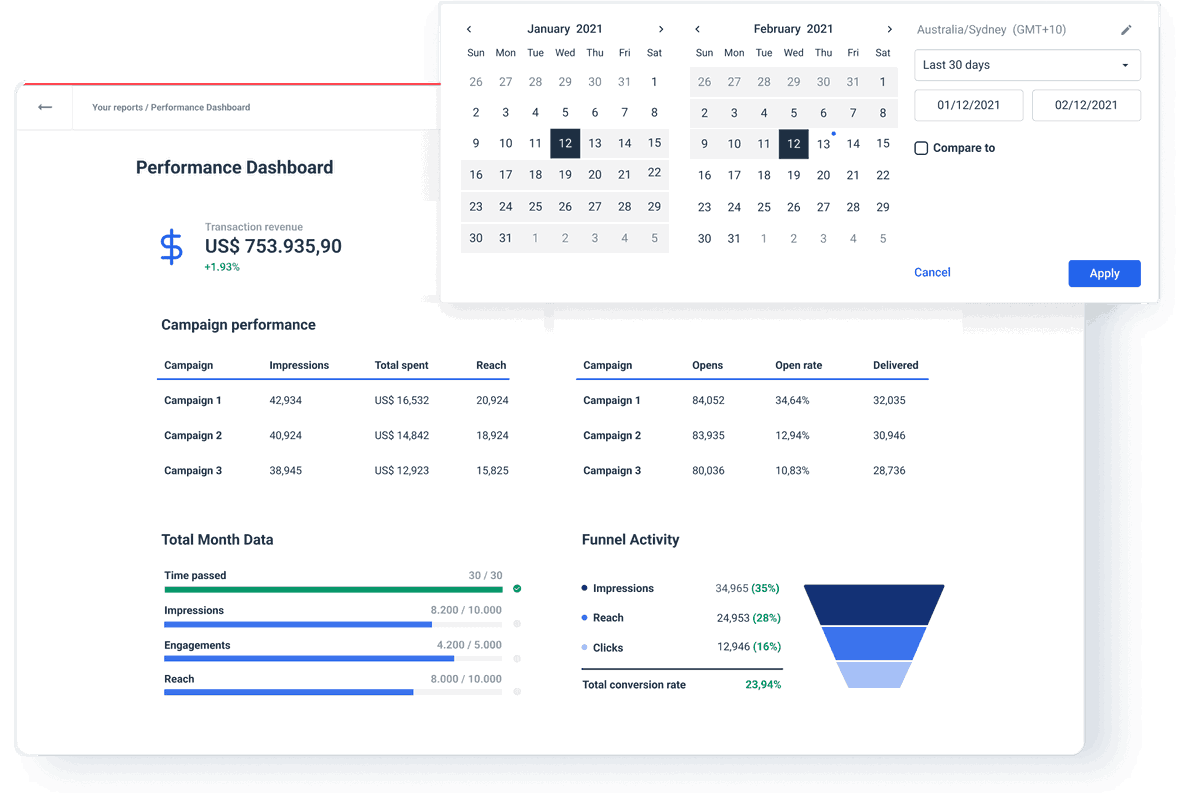This screenshot has width=1200, height=793.
Task: Go to previous month on January calendar
Action: click(x=468, y=29)
